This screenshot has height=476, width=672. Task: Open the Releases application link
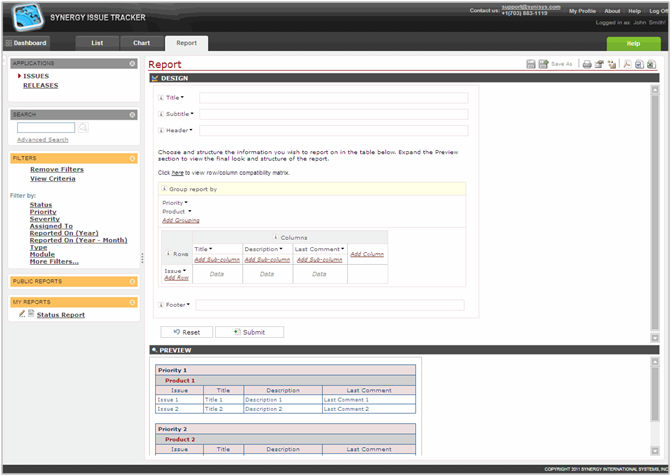(40, 85)
